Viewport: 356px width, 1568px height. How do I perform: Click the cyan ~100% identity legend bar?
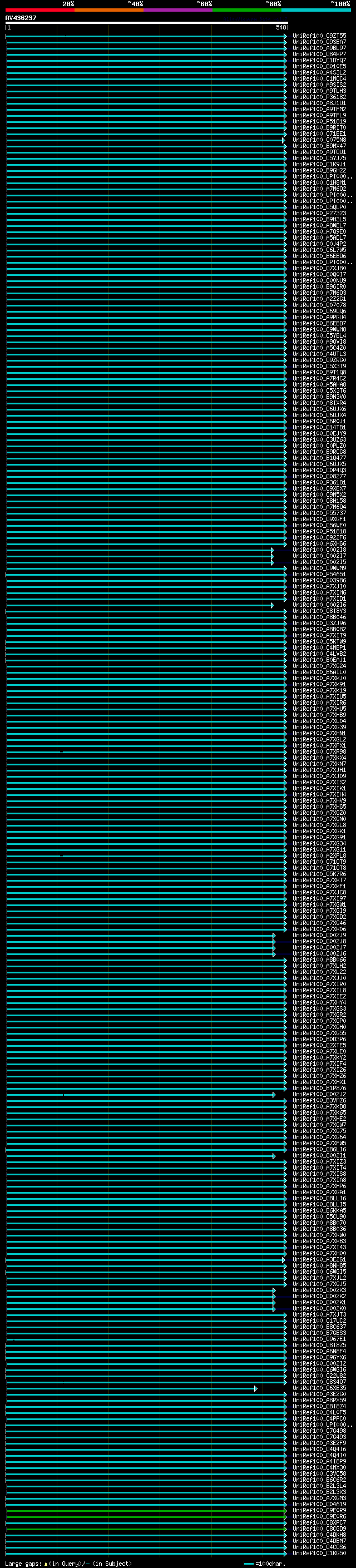click(316, 10)
